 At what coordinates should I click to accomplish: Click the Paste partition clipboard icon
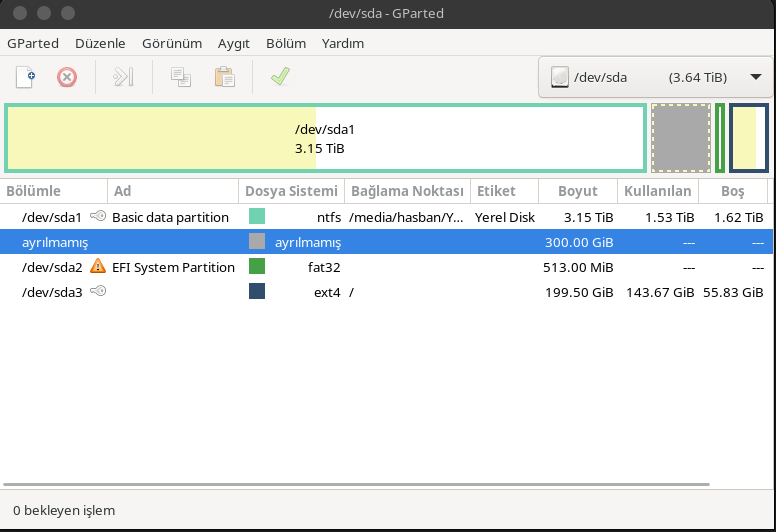click(x=224, y=77)
